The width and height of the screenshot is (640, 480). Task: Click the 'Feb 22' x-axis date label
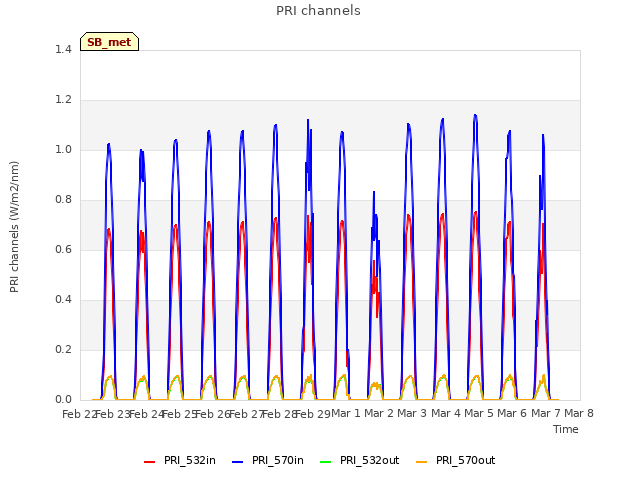[x=79, y=414]
